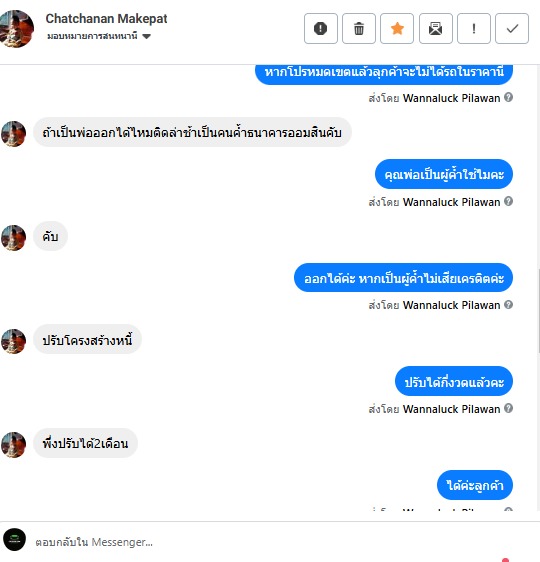Select the blue ได้ค่ะลูกค้า message bubble

pos(475,485)
